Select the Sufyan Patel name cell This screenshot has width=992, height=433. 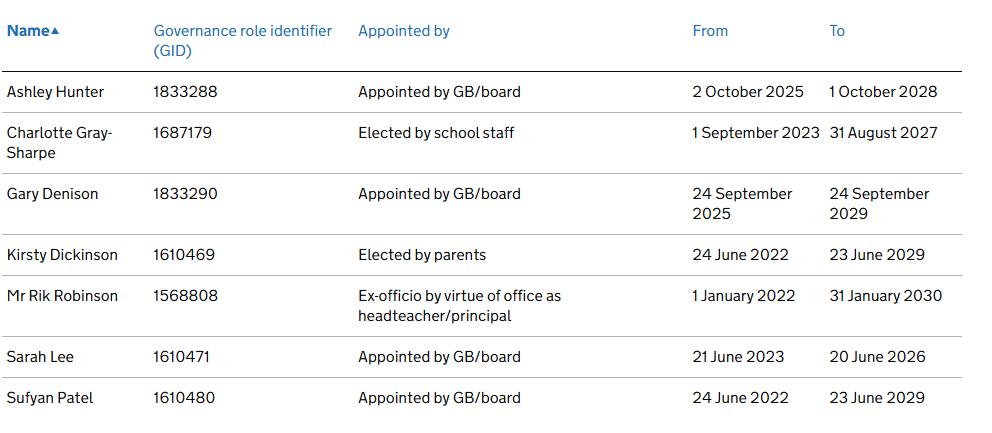pos(50,398)
